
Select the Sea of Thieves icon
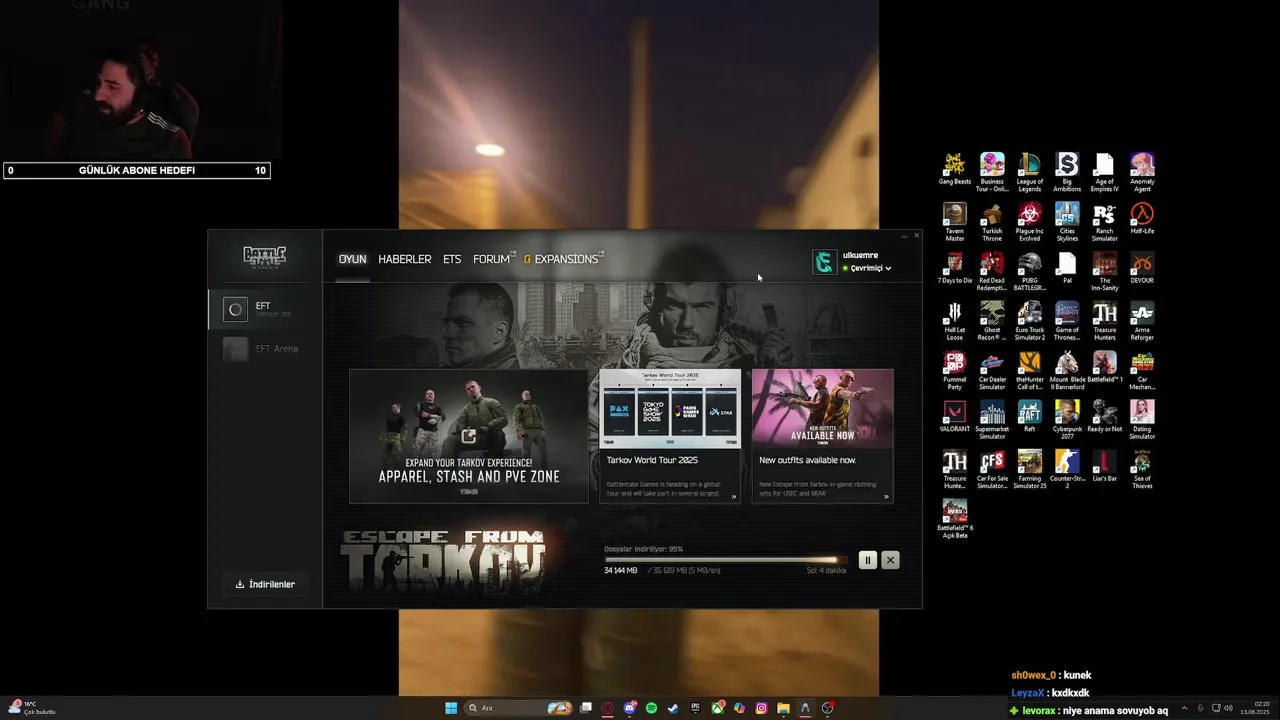pyautogui.click(x=1142, y=468)
